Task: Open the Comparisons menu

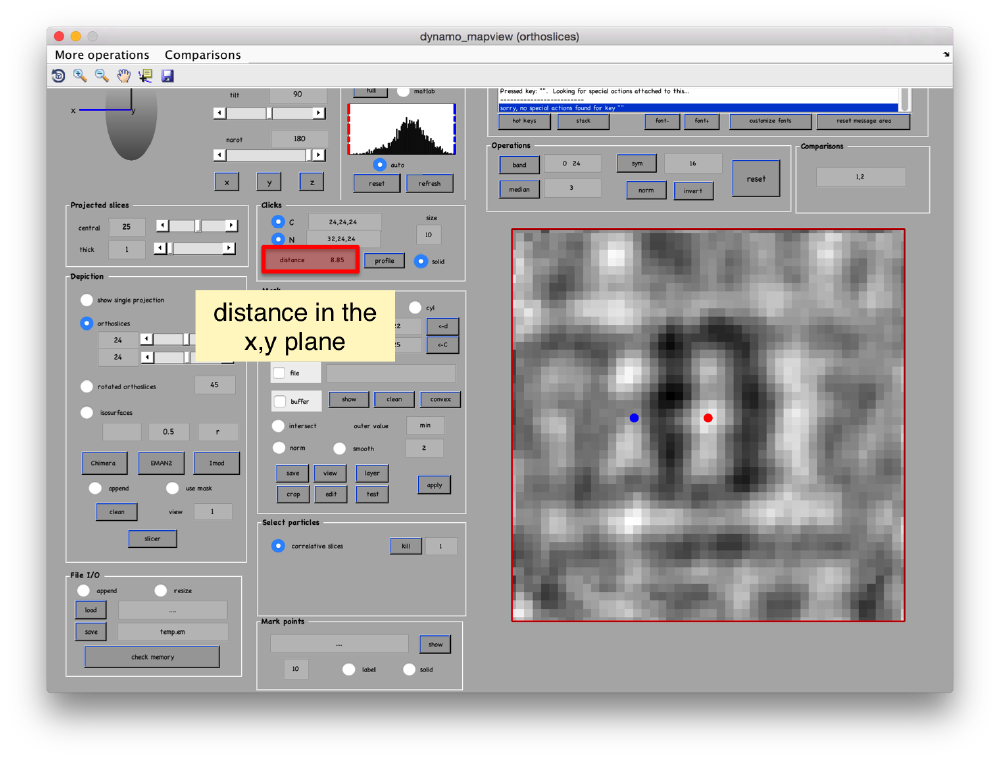Action: point(203,55)
